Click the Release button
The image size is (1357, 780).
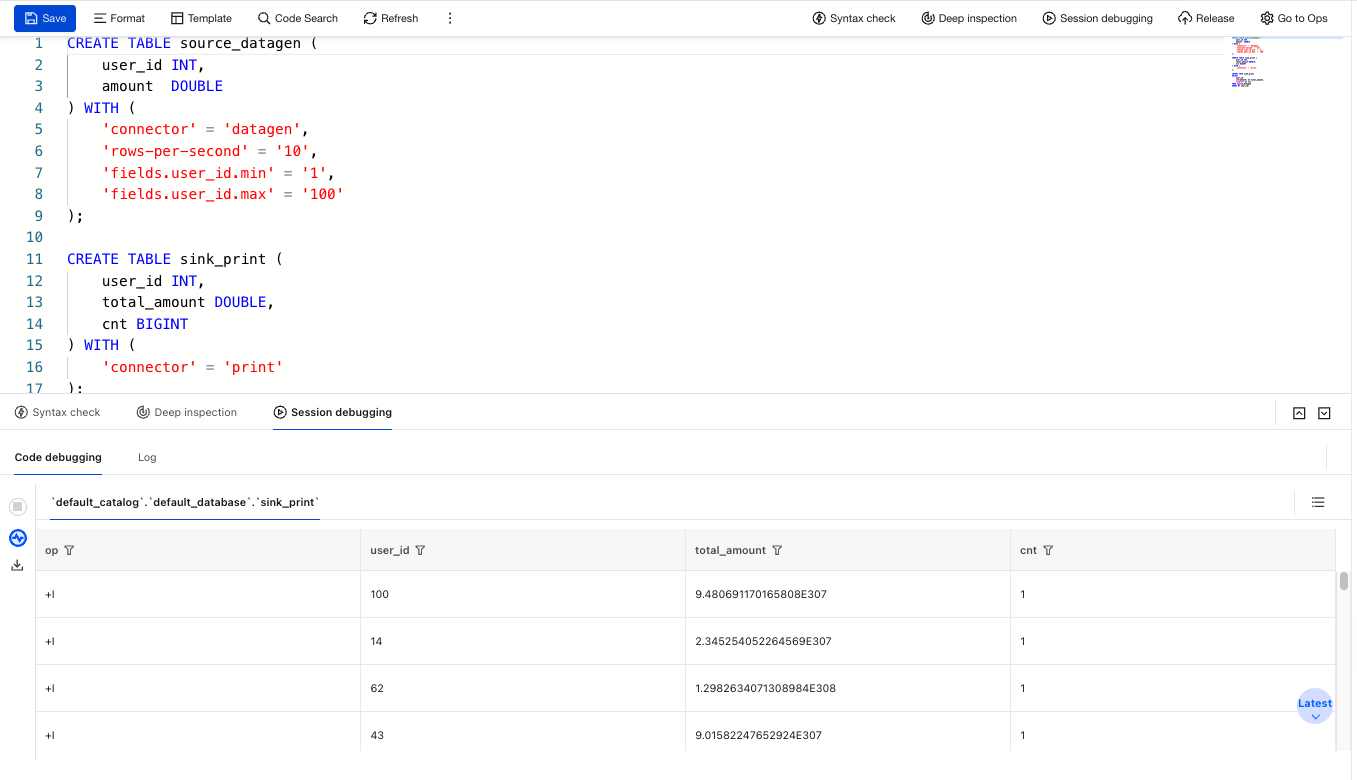pos(1206,18)
